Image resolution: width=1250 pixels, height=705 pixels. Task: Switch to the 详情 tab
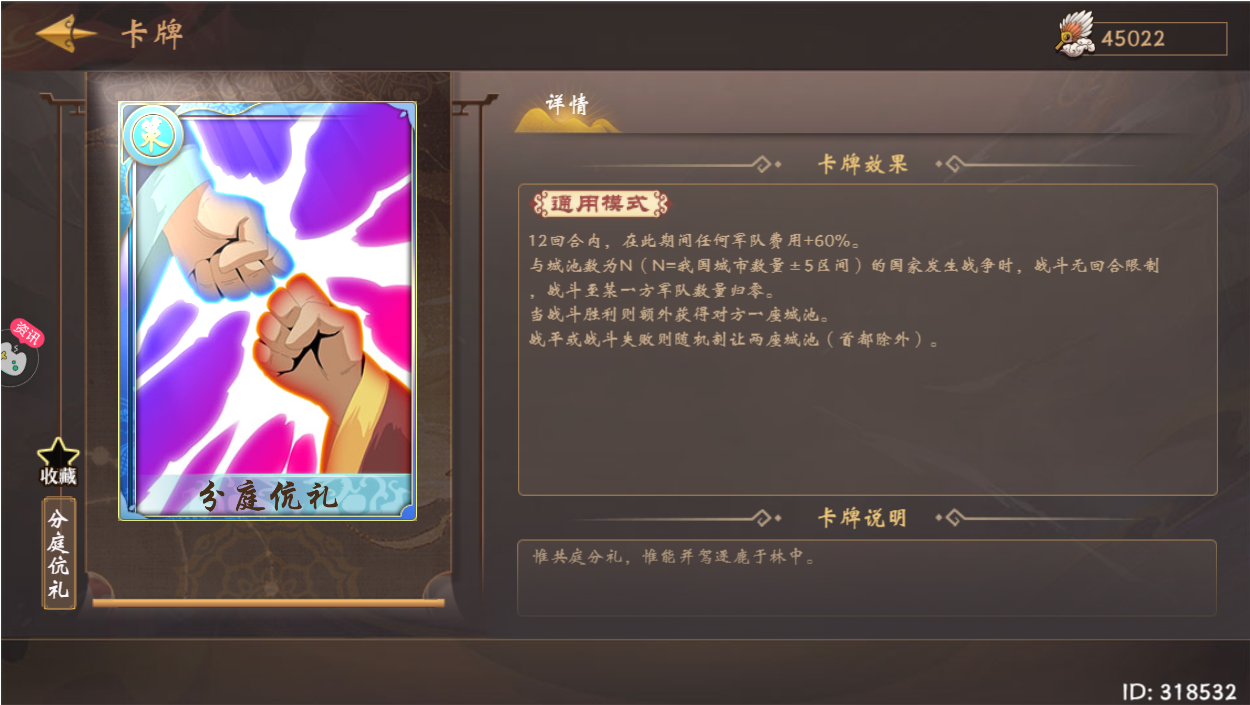(567, 106)
